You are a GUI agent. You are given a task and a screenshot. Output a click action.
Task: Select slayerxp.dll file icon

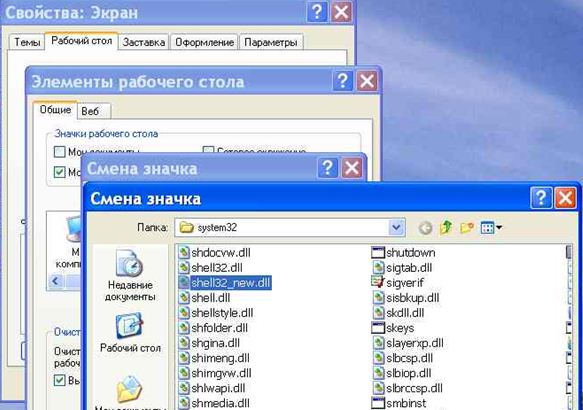tap(378, 343)
